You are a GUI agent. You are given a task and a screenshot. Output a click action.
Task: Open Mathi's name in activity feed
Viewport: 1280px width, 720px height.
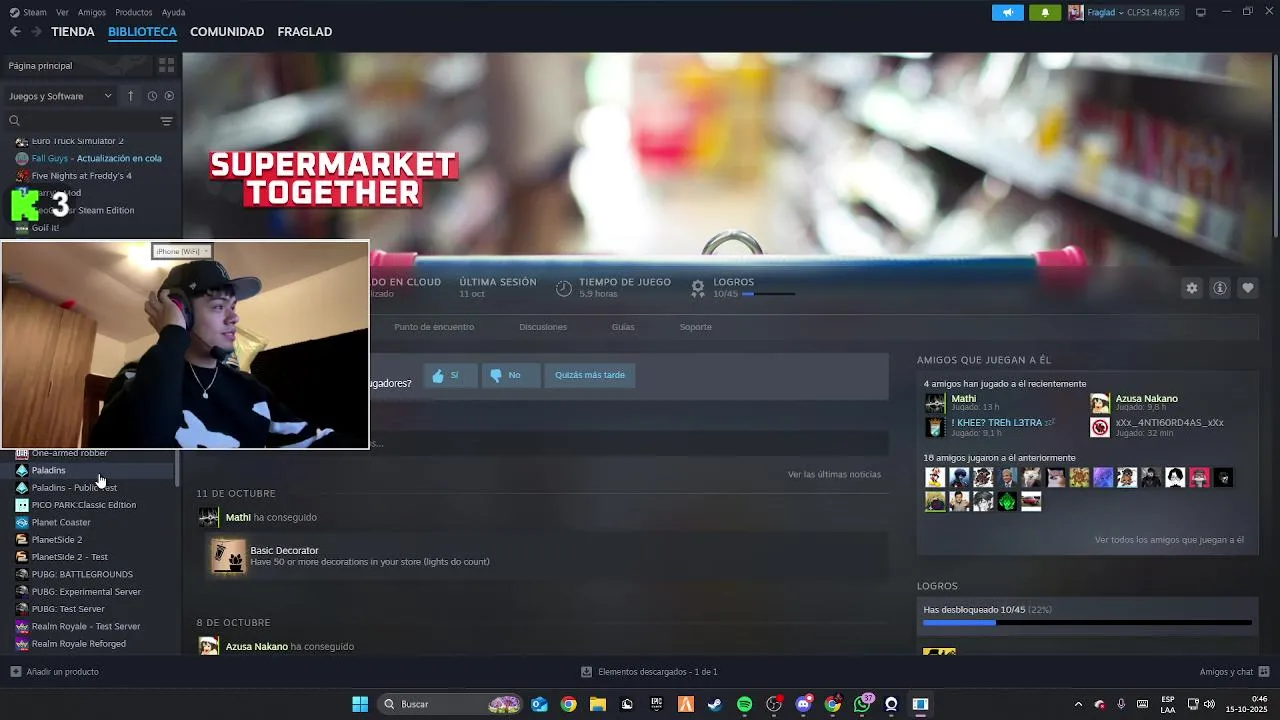[238, 517]
